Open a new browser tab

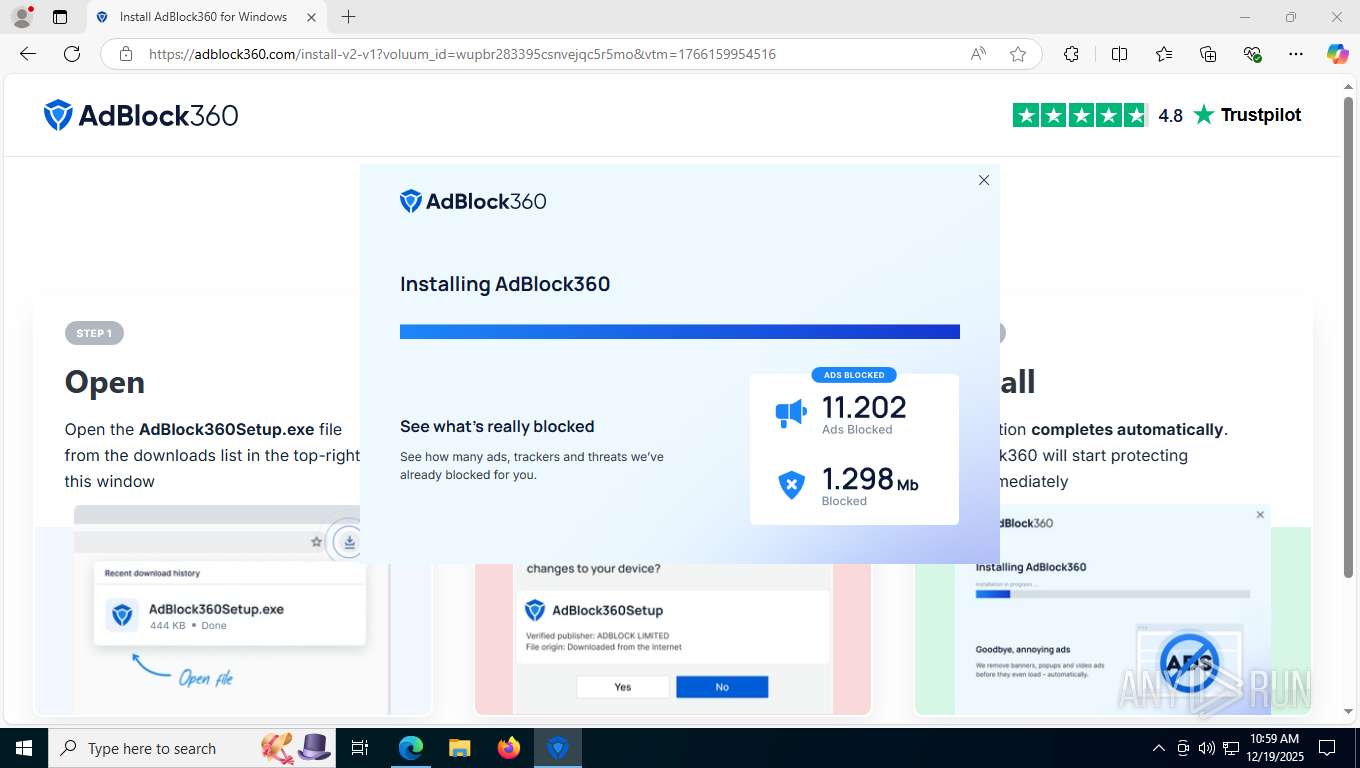[348, 17]
